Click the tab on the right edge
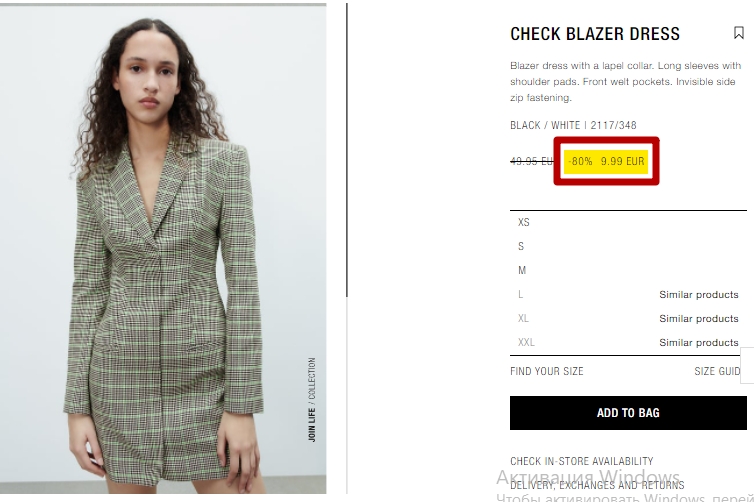 [x=747, y=365]
